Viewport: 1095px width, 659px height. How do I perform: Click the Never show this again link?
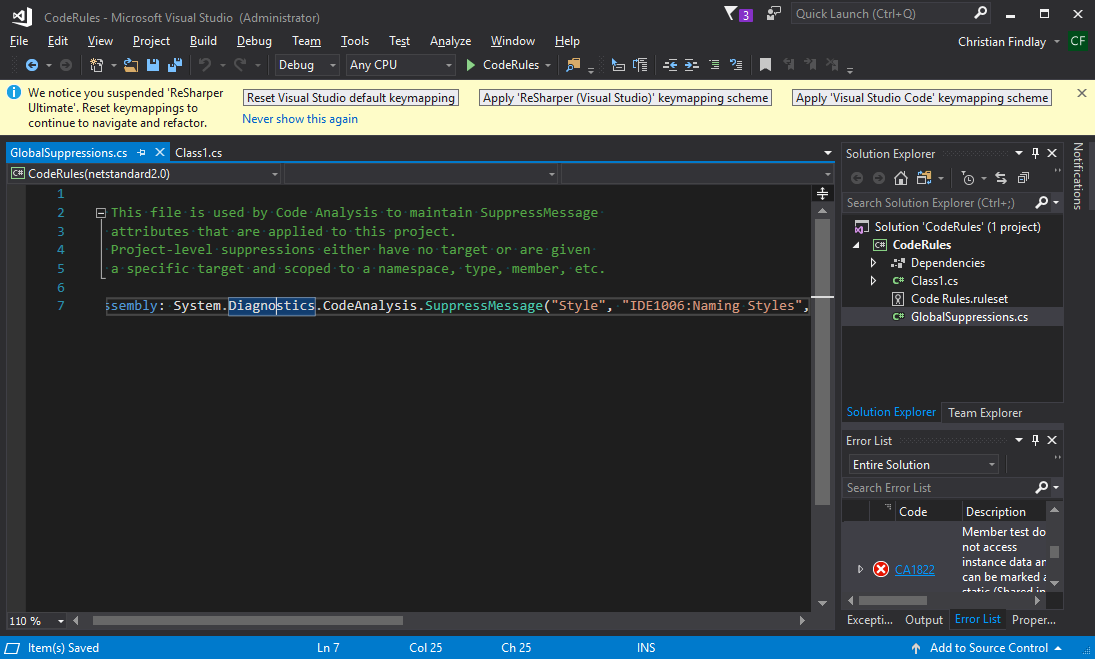[x=300, y=119]
